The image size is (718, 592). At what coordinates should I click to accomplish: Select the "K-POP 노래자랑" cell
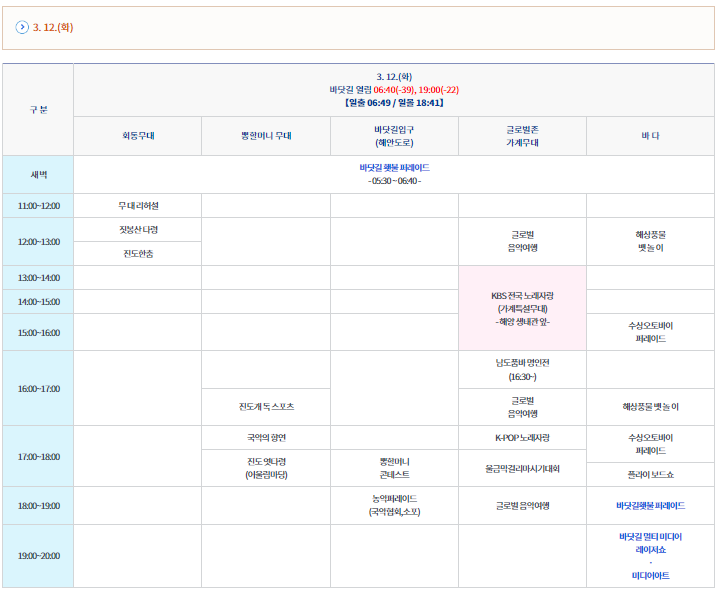522,438
